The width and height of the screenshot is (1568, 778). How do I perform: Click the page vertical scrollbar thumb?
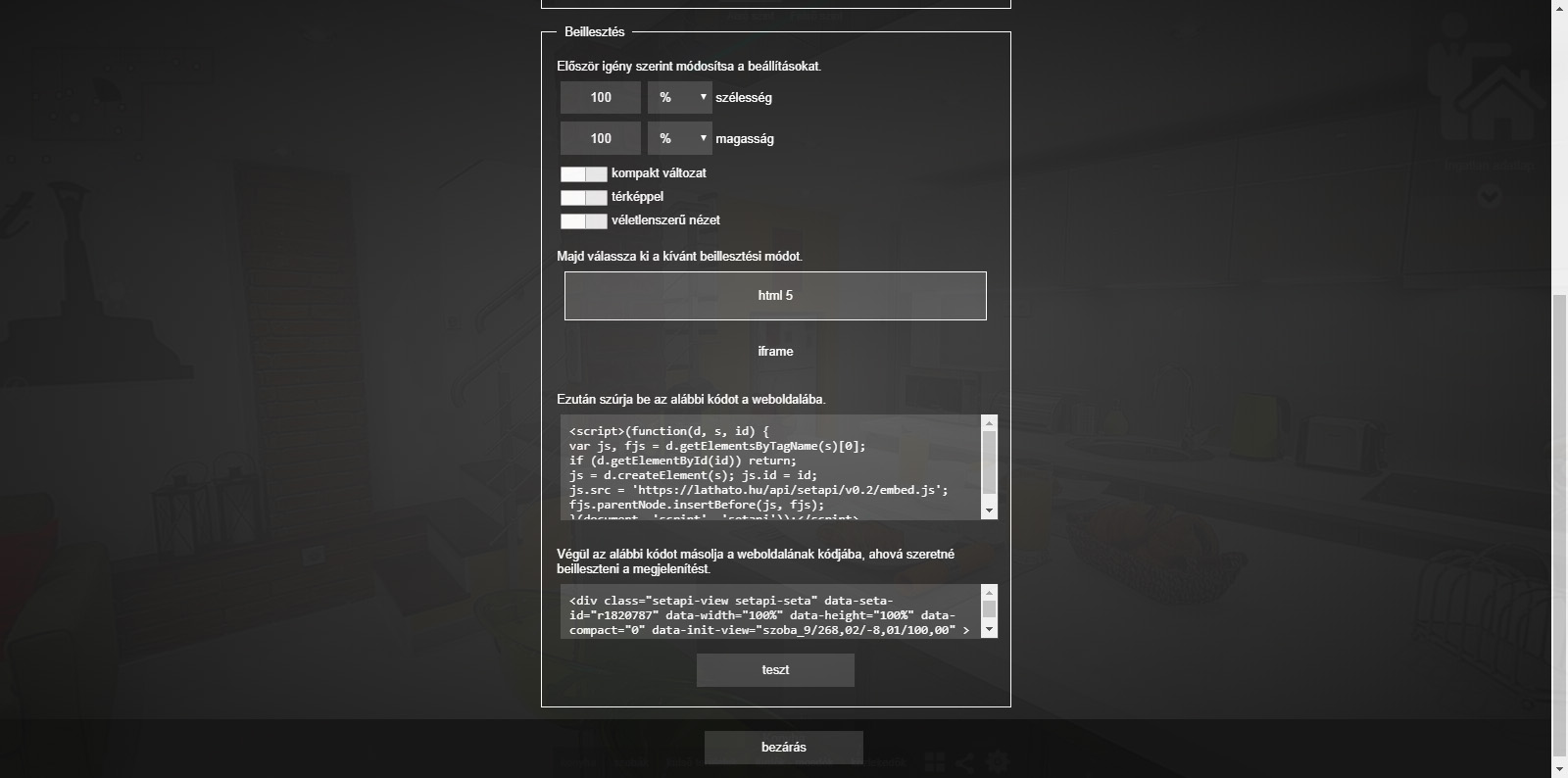pos(1560,524)
